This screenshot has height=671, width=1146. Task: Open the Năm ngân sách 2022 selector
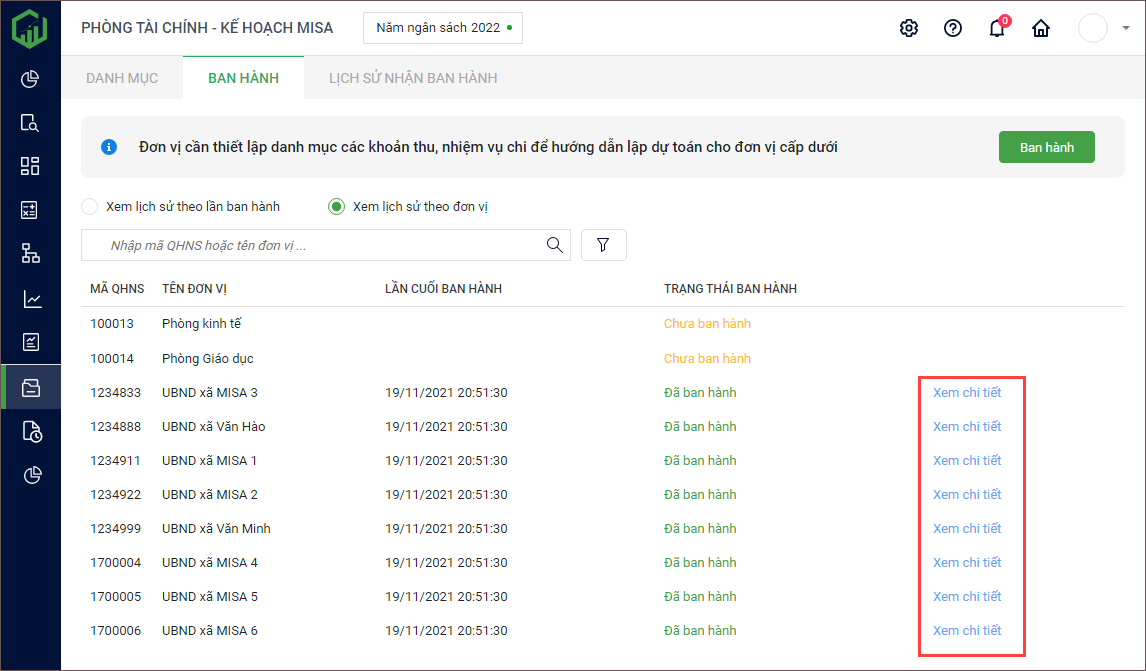[x=443, y=28]
